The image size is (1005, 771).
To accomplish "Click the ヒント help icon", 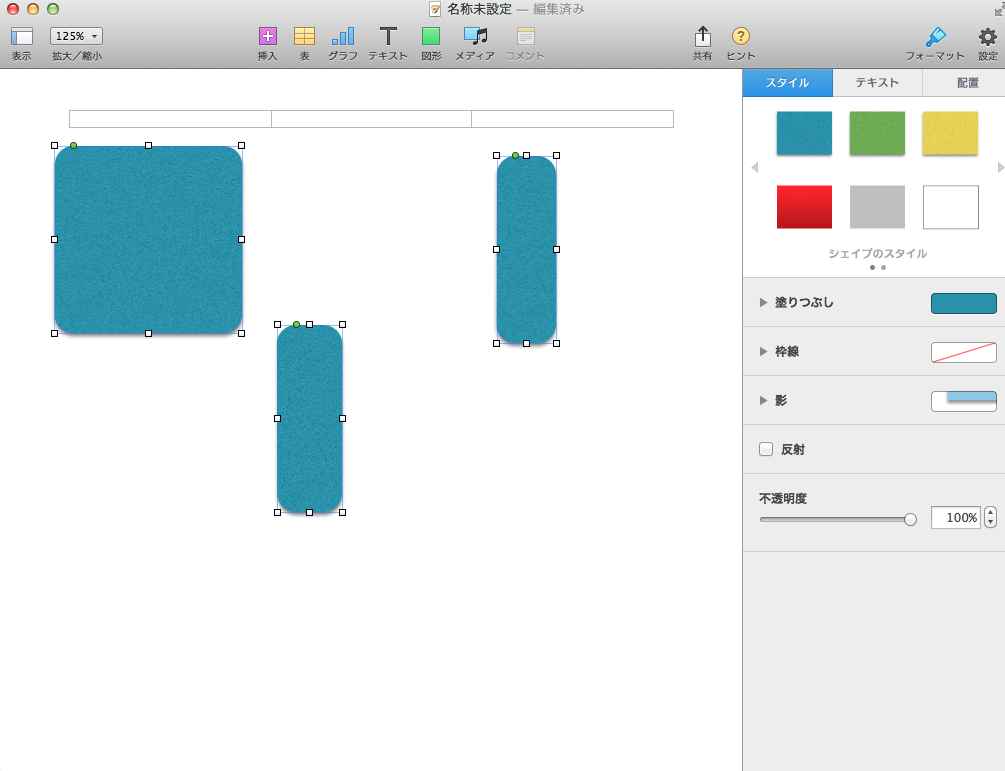I will pos(740,36).
